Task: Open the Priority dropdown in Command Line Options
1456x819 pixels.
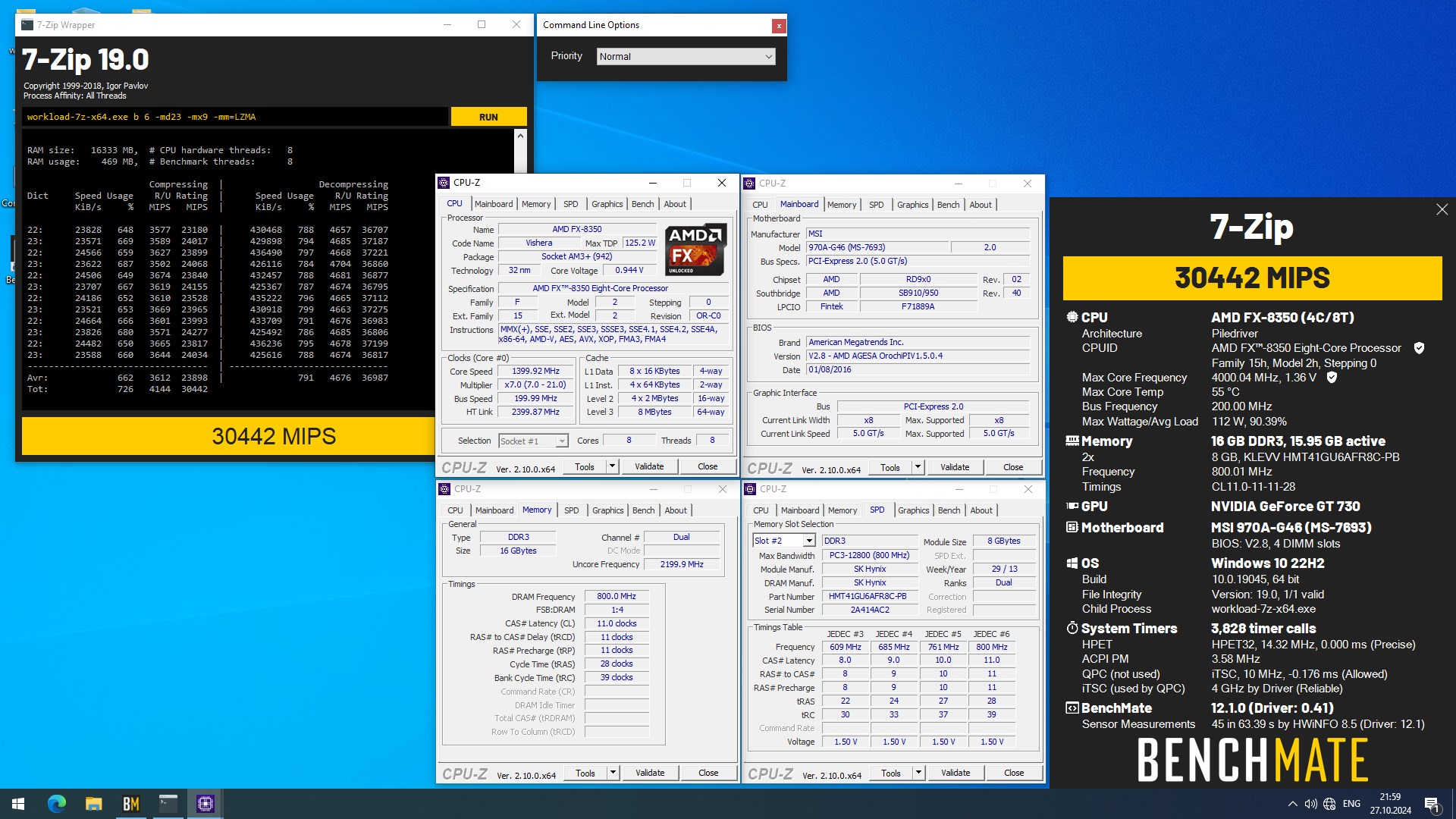Action: tap(686, 56)
